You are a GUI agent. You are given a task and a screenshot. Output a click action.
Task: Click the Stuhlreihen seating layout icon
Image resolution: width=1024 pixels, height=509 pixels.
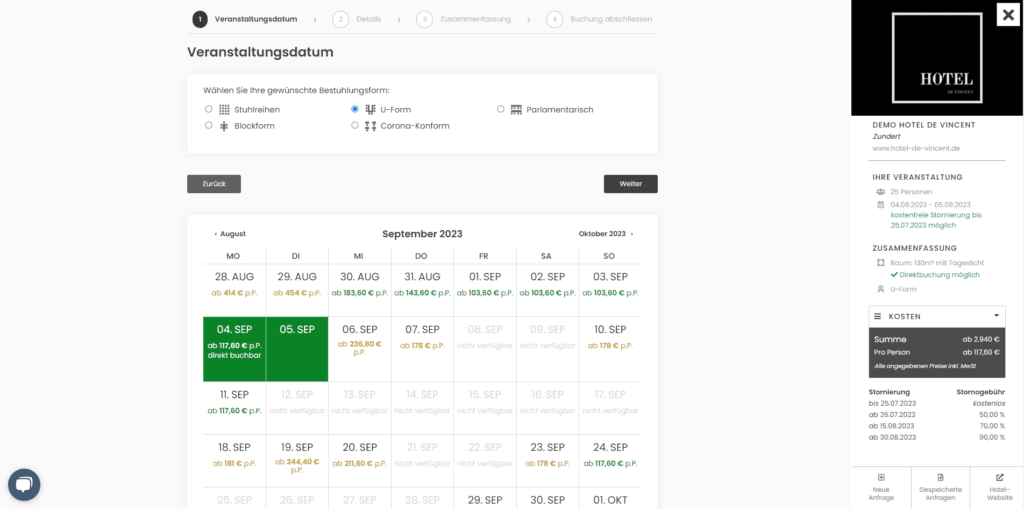[224, 109]
